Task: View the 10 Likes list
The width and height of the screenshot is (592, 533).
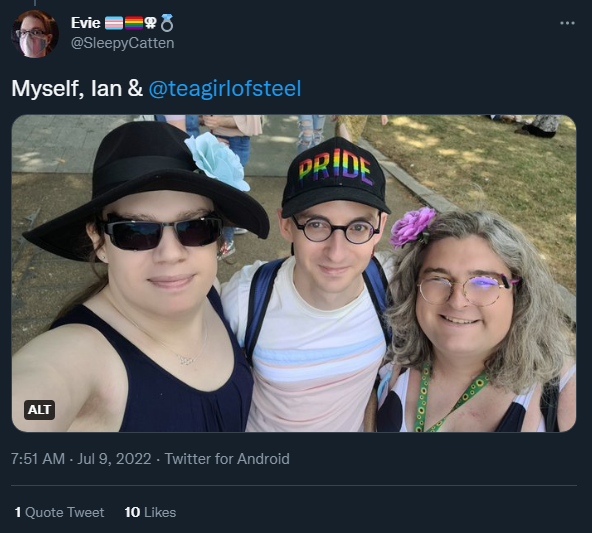Action: [150, 512]
